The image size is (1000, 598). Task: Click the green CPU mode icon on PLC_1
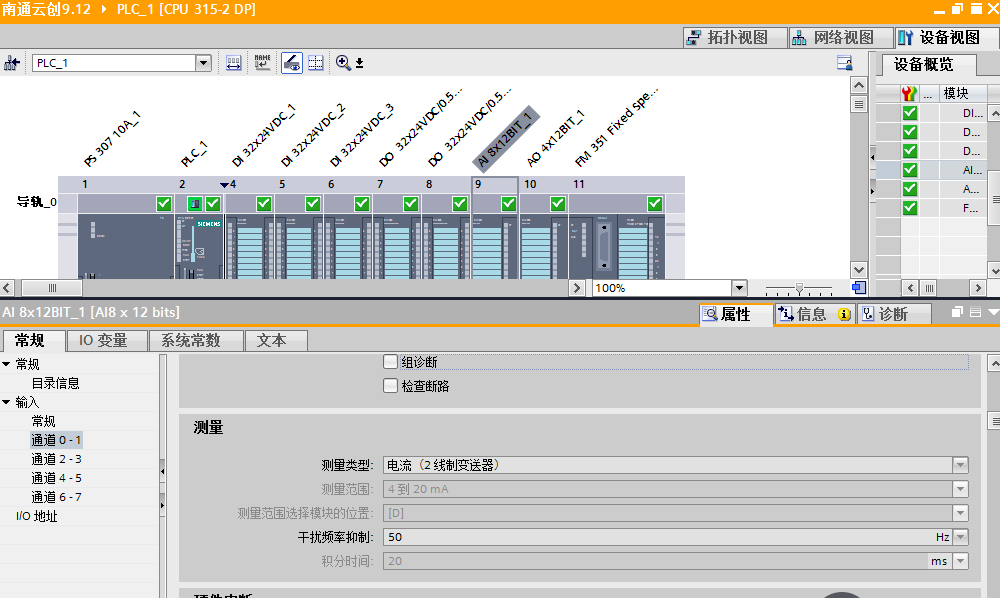point(195,203)
